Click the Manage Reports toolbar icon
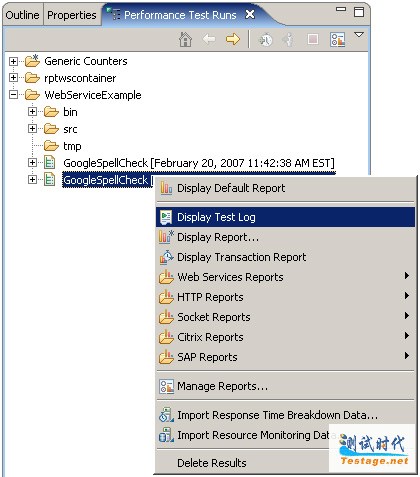Image resolution: width=420 pixels, height=477 pixels. [337, 40]
